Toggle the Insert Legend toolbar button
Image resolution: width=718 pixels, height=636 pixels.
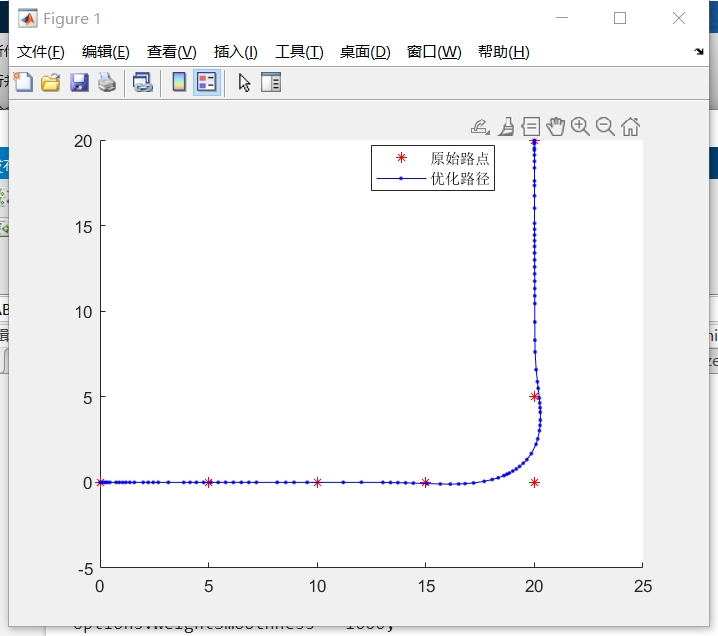tap(207, 83)
